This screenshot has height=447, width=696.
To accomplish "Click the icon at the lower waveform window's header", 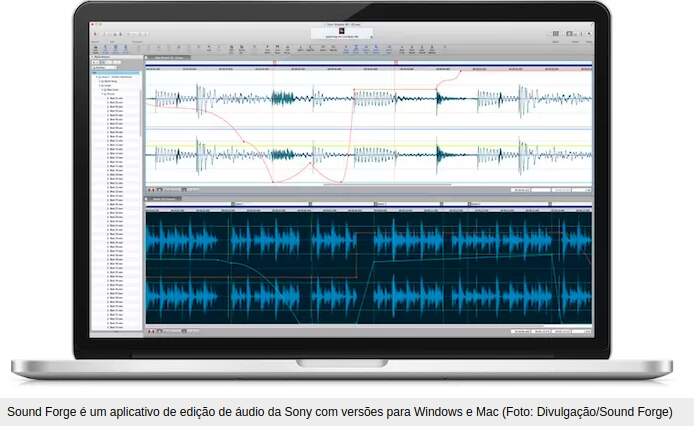I will pos(148,198).
